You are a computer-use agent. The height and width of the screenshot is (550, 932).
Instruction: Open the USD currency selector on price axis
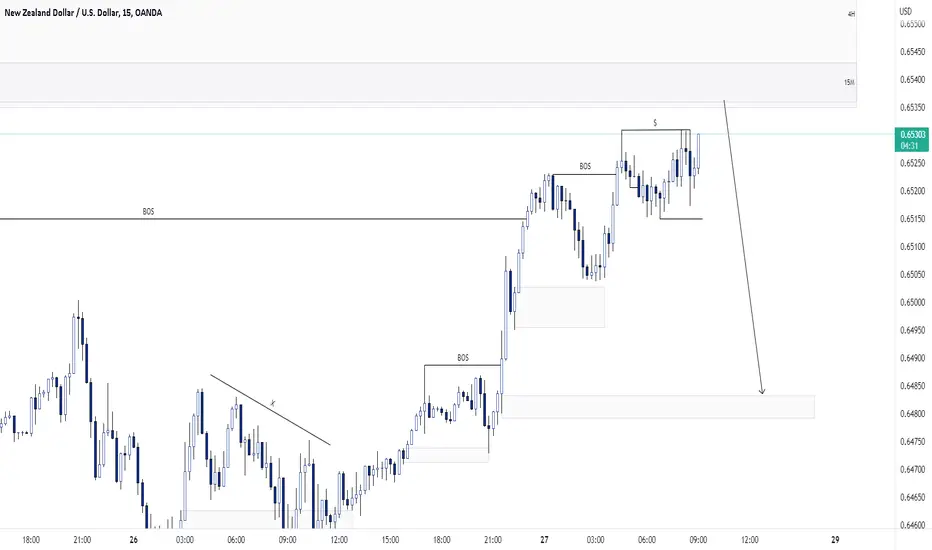(905, 11)
